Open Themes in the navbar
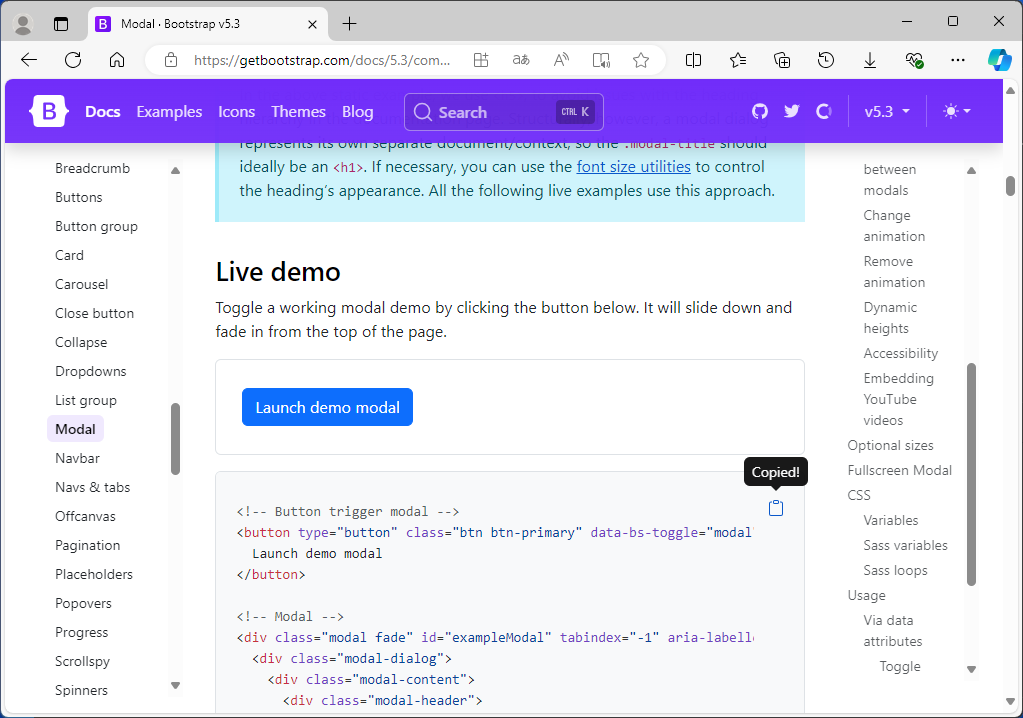 point(298,112)
